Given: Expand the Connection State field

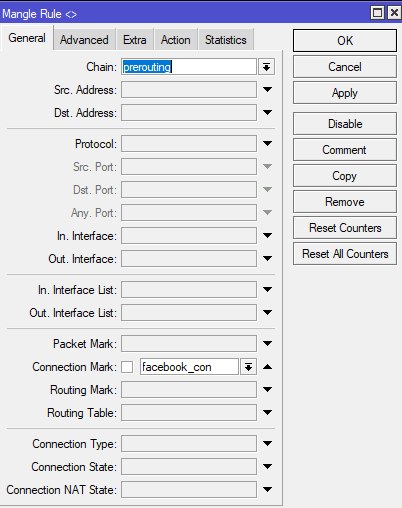Looking at the screenshot, I should pyautogui.click(x=267, y=466).
